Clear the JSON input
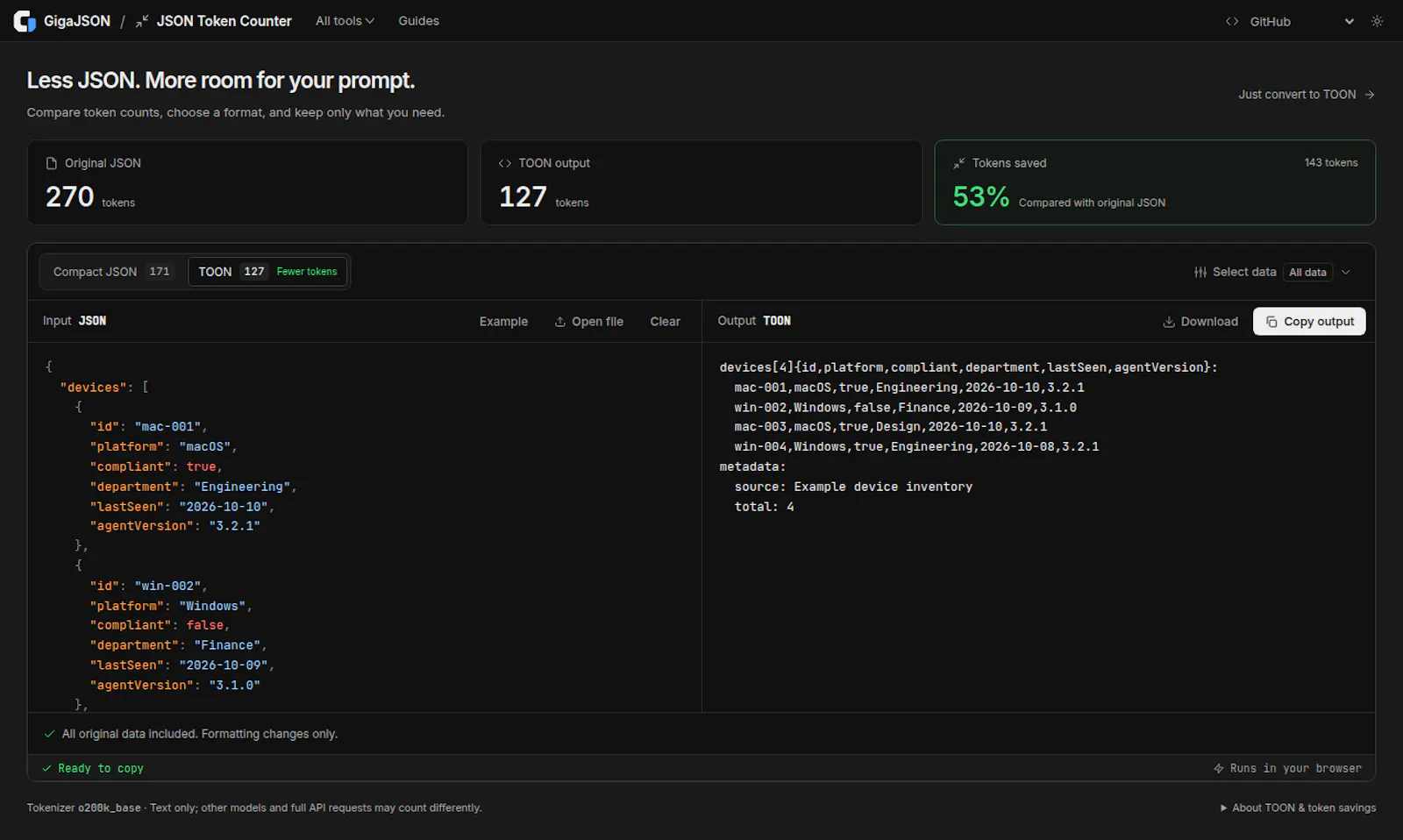 pyautogui.click(x=666, y=322)
